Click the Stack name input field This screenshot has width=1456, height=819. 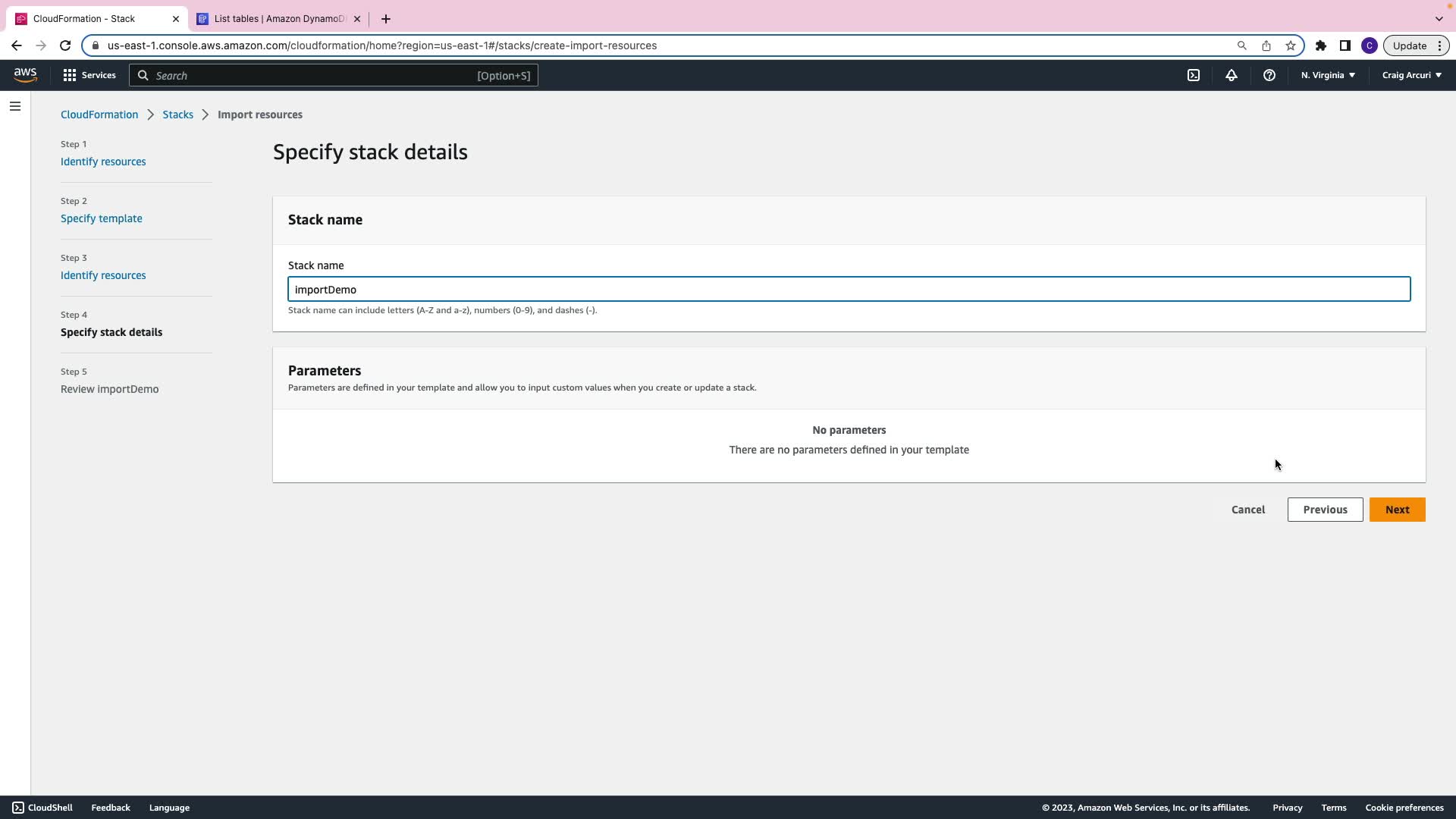(x=849, y=289)
